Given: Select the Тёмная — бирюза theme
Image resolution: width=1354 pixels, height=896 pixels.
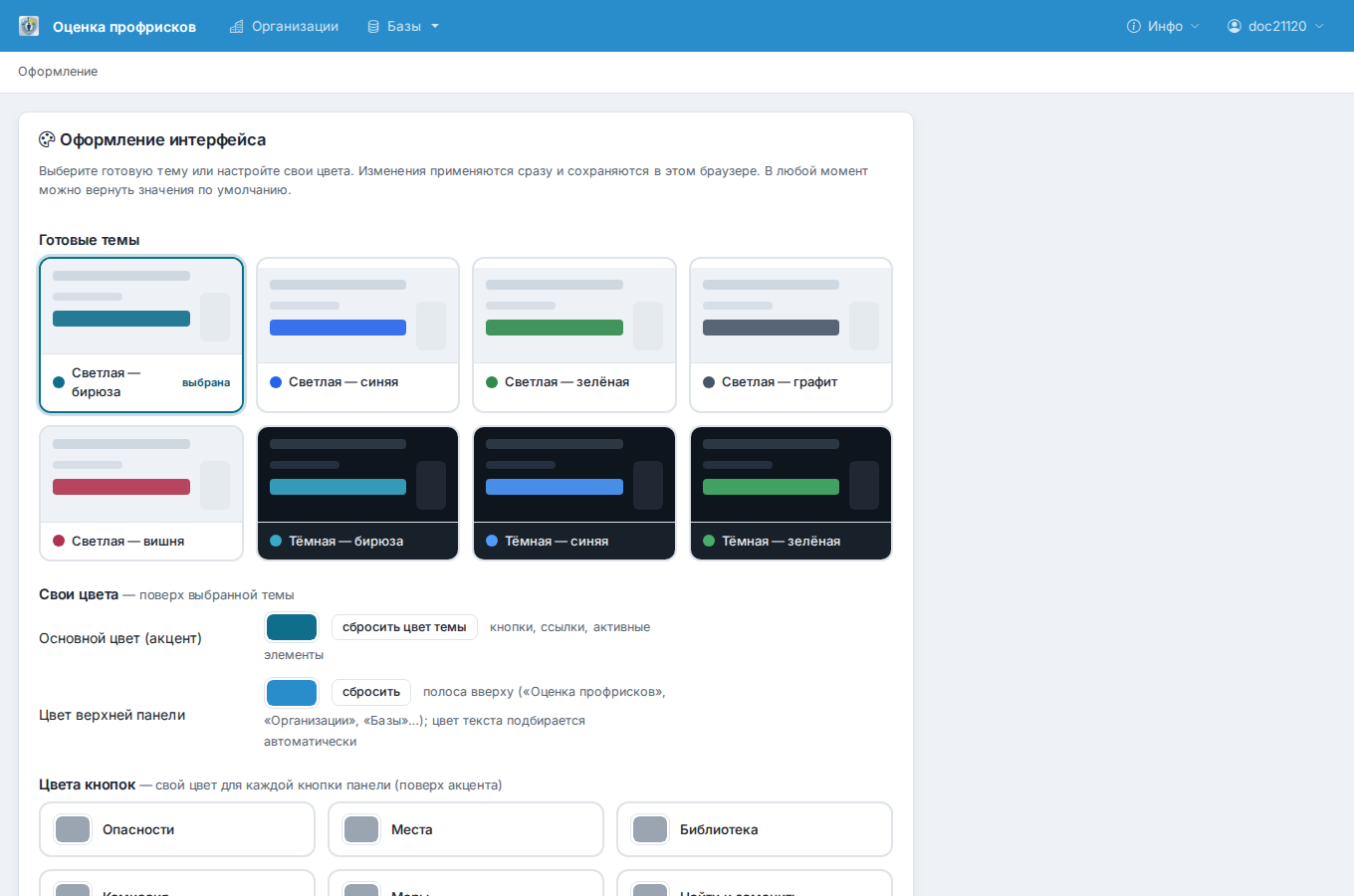Looking at the screenshot, I should click(x=357, y=493).
